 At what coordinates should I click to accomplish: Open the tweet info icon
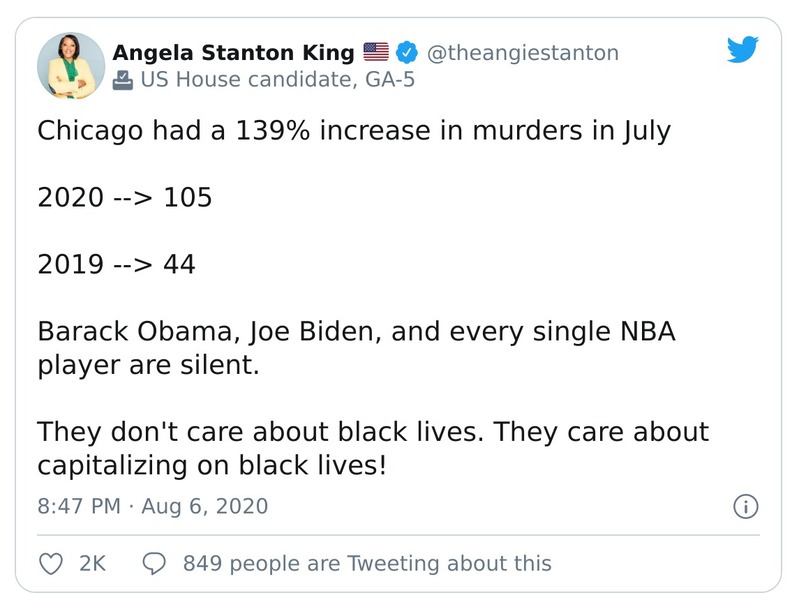pyautogui.click(x=745, y=506)
